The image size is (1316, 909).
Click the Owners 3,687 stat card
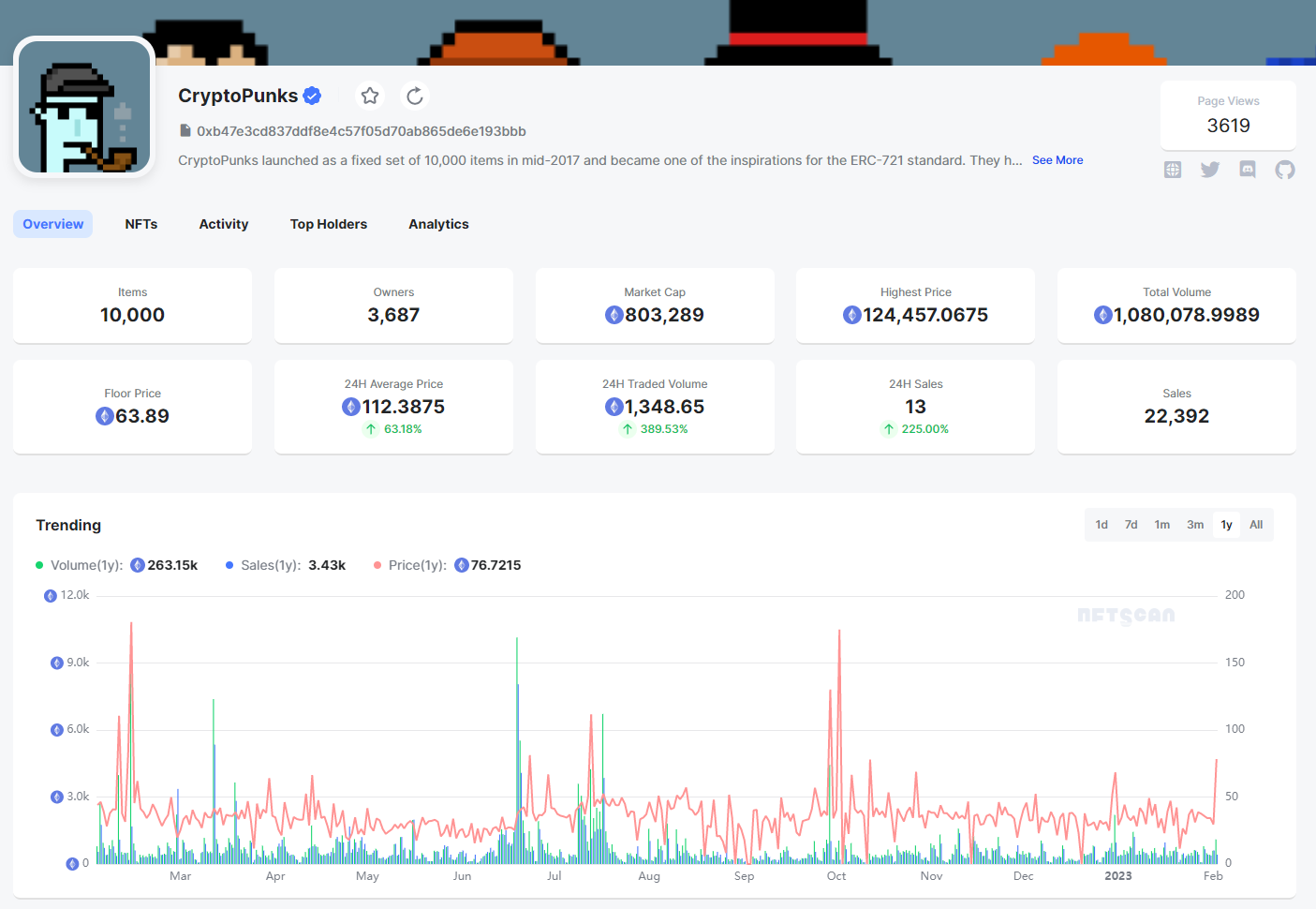click(x=393, y=305)
